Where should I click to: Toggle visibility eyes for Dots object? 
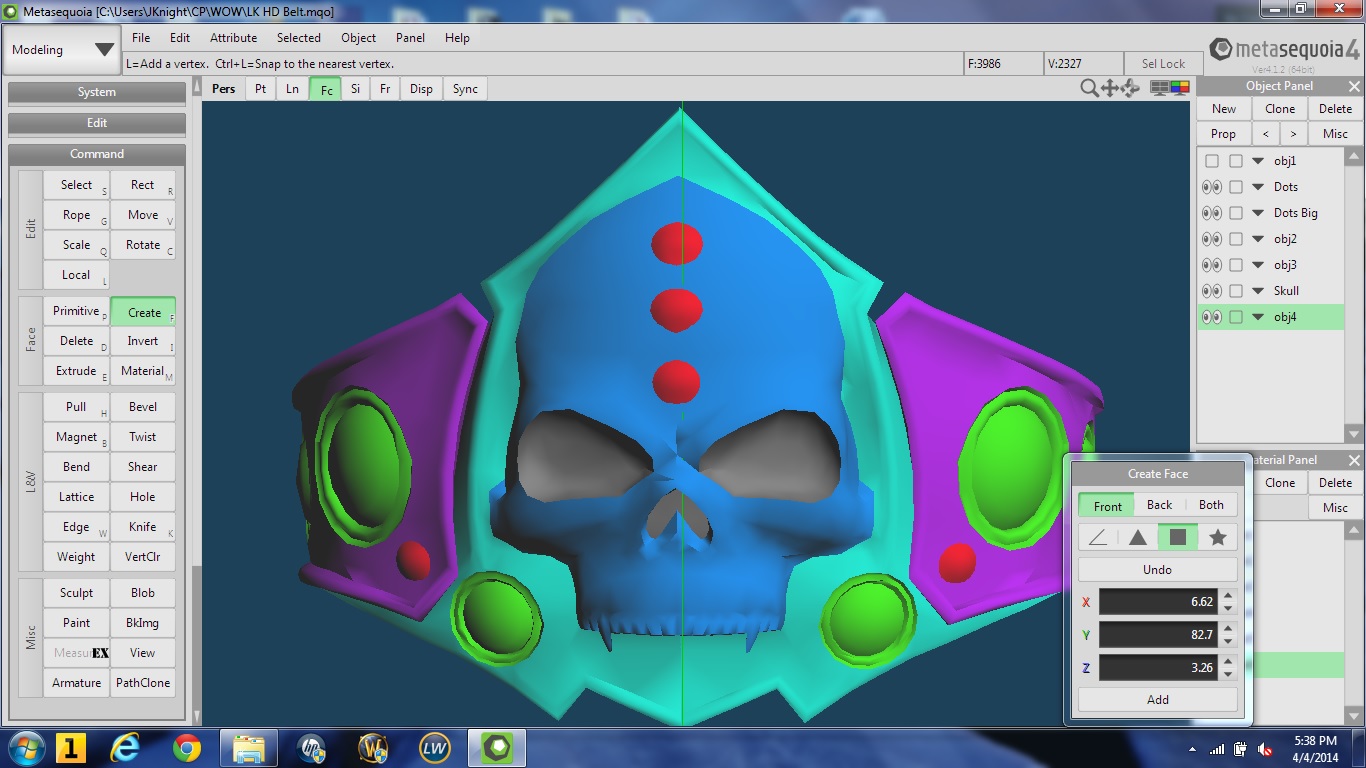click(x=1212, y=187)
